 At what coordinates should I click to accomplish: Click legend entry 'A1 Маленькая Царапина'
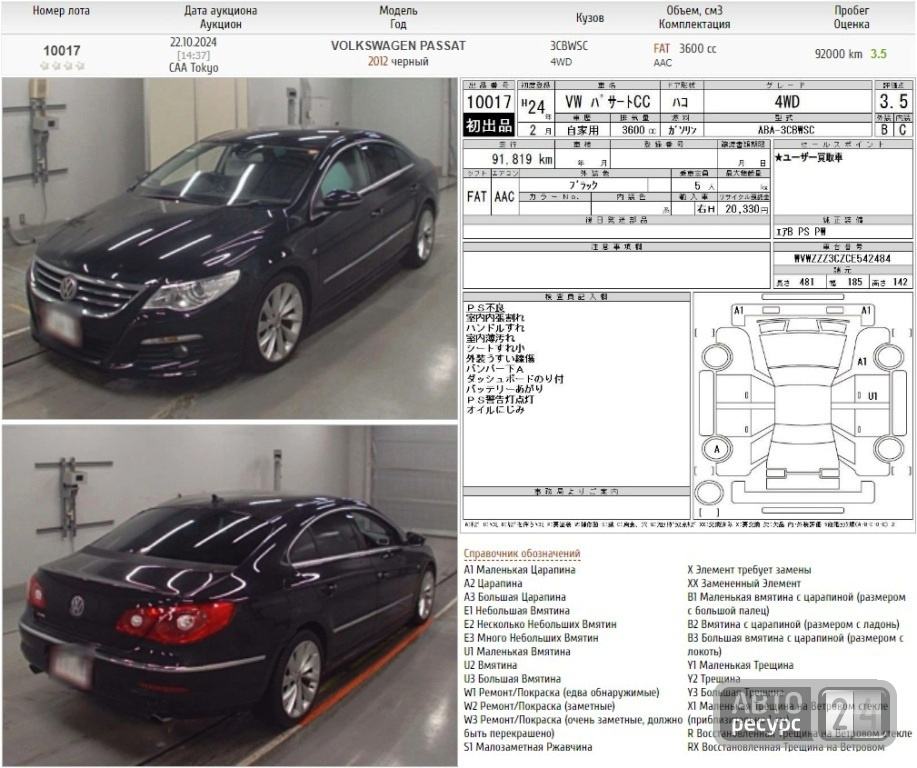tap(520, 570)
